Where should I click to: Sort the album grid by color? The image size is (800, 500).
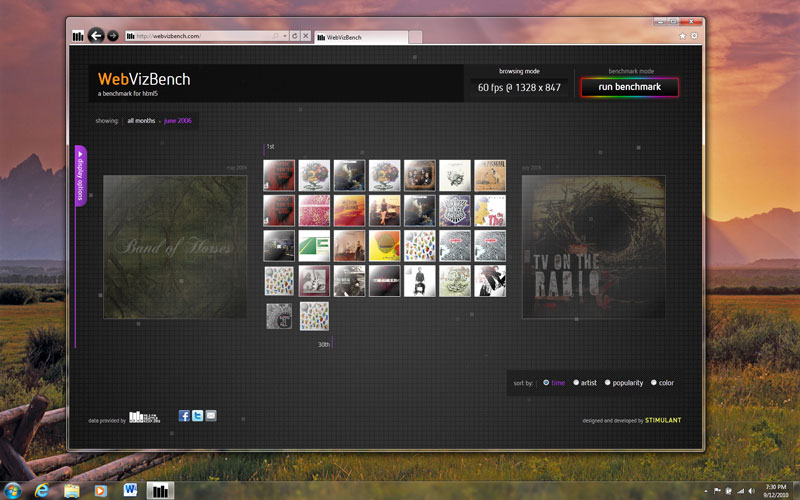tap(662, 383)
